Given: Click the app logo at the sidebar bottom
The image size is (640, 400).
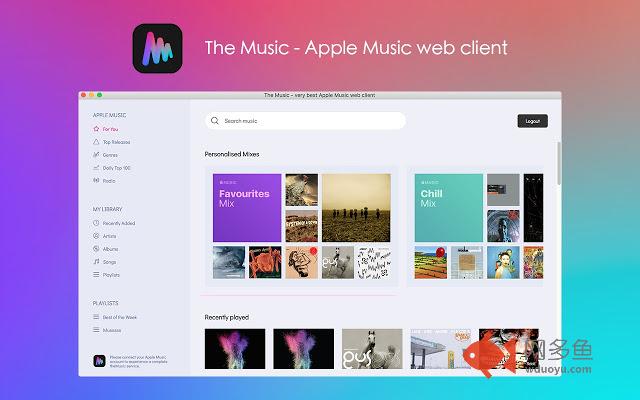Looking at the screenshot, I should (99, 361).
